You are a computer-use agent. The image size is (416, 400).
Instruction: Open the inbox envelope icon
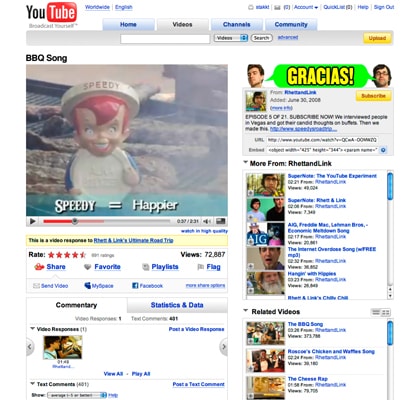click(x=277, y=7)
